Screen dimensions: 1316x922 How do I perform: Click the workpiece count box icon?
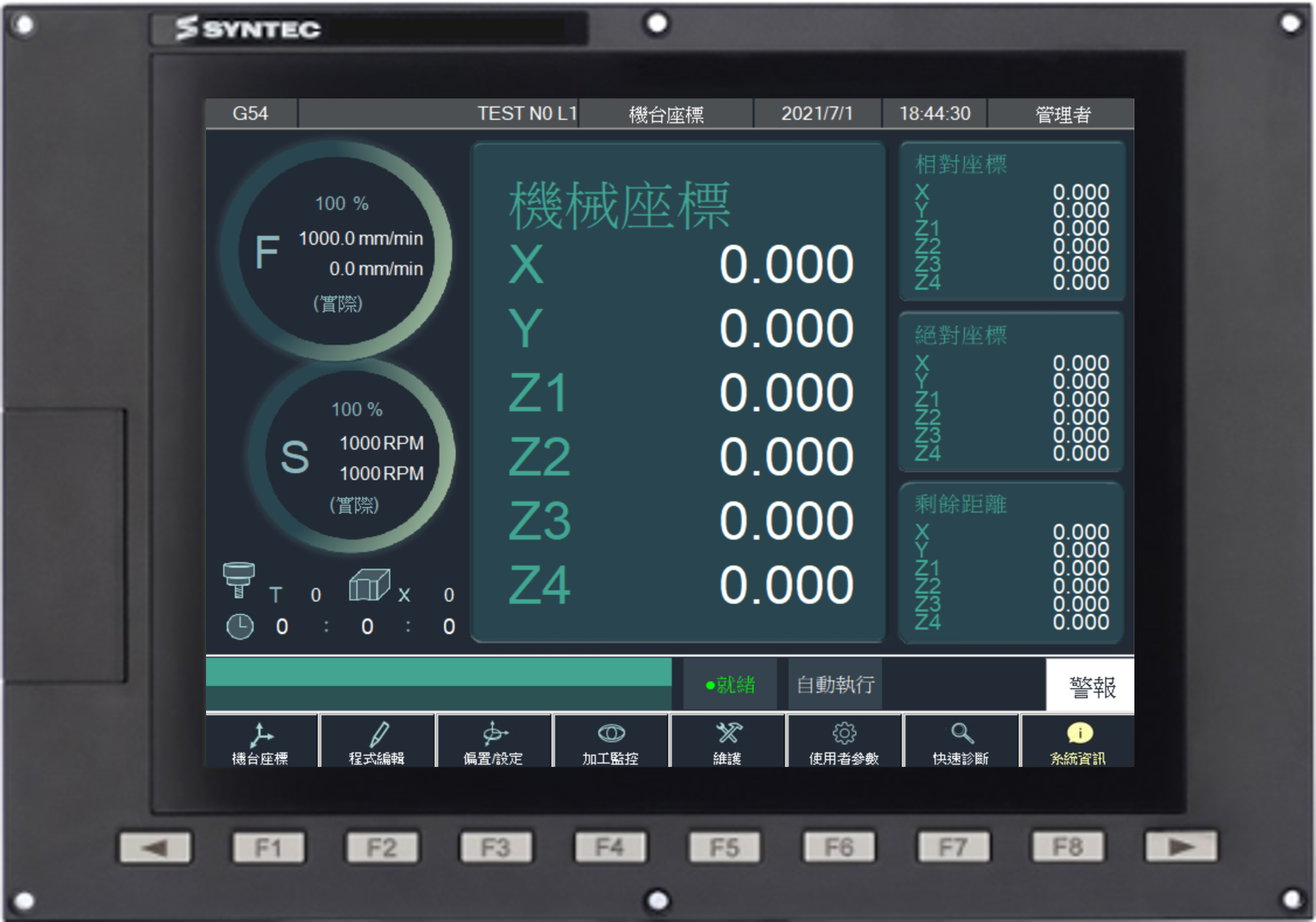coord(370,585)
